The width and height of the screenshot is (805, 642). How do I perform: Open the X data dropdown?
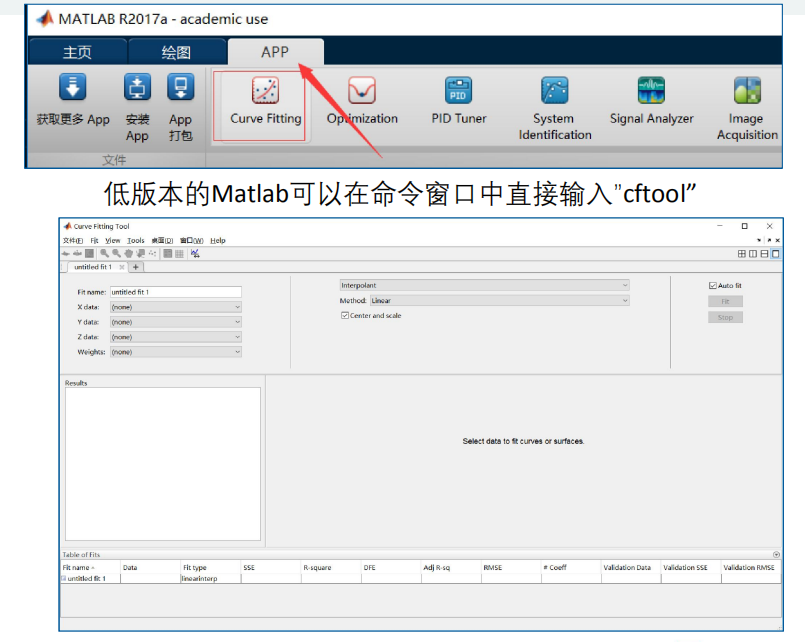(176, 307)
